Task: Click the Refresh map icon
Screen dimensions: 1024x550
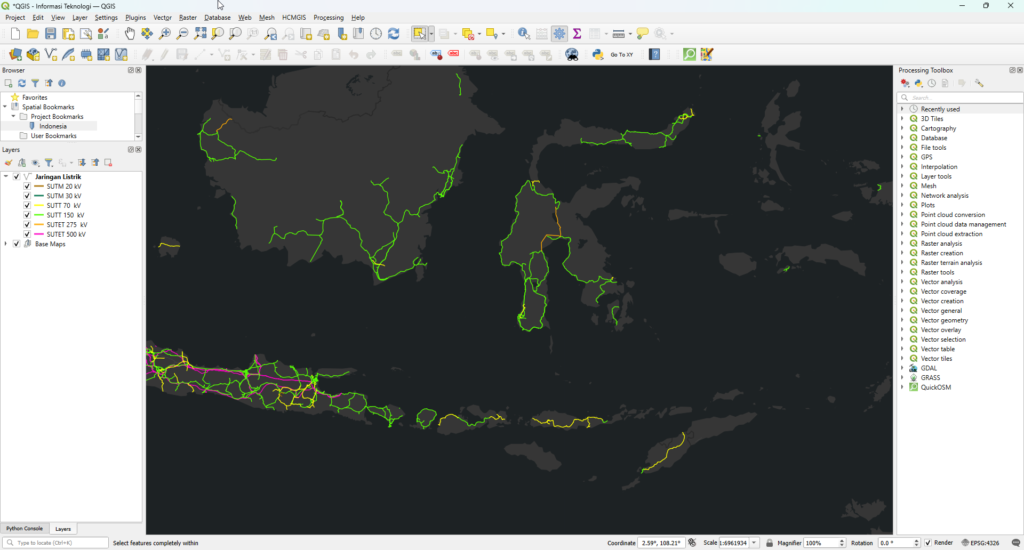Action: point(393,34)
